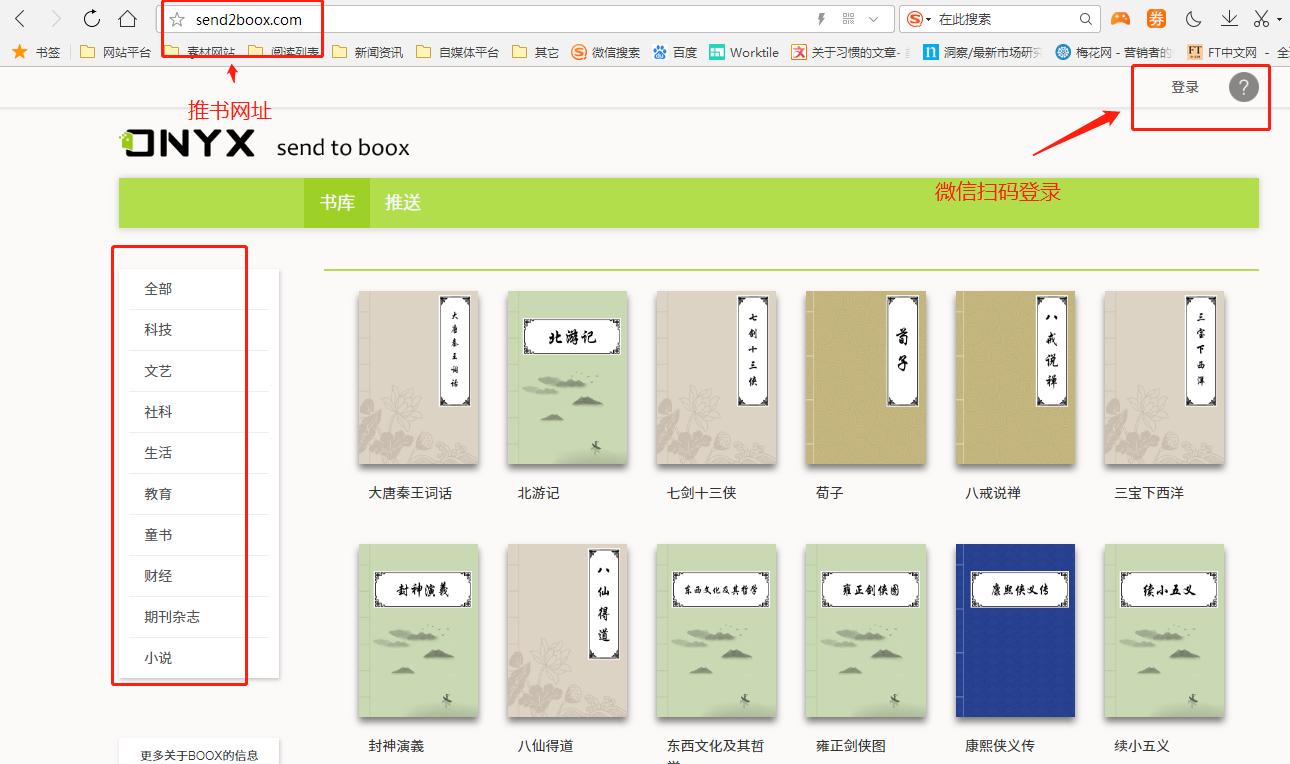Open the 百度 bookmark
Image resolution: width=1290 pixels, height=764 pixels.
(675, 52)
